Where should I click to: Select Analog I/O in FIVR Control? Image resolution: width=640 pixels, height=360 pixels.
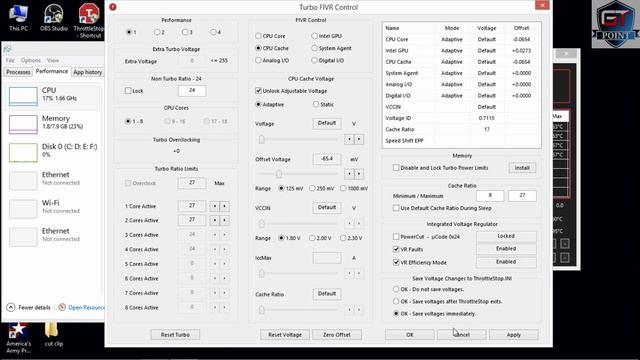258,60
